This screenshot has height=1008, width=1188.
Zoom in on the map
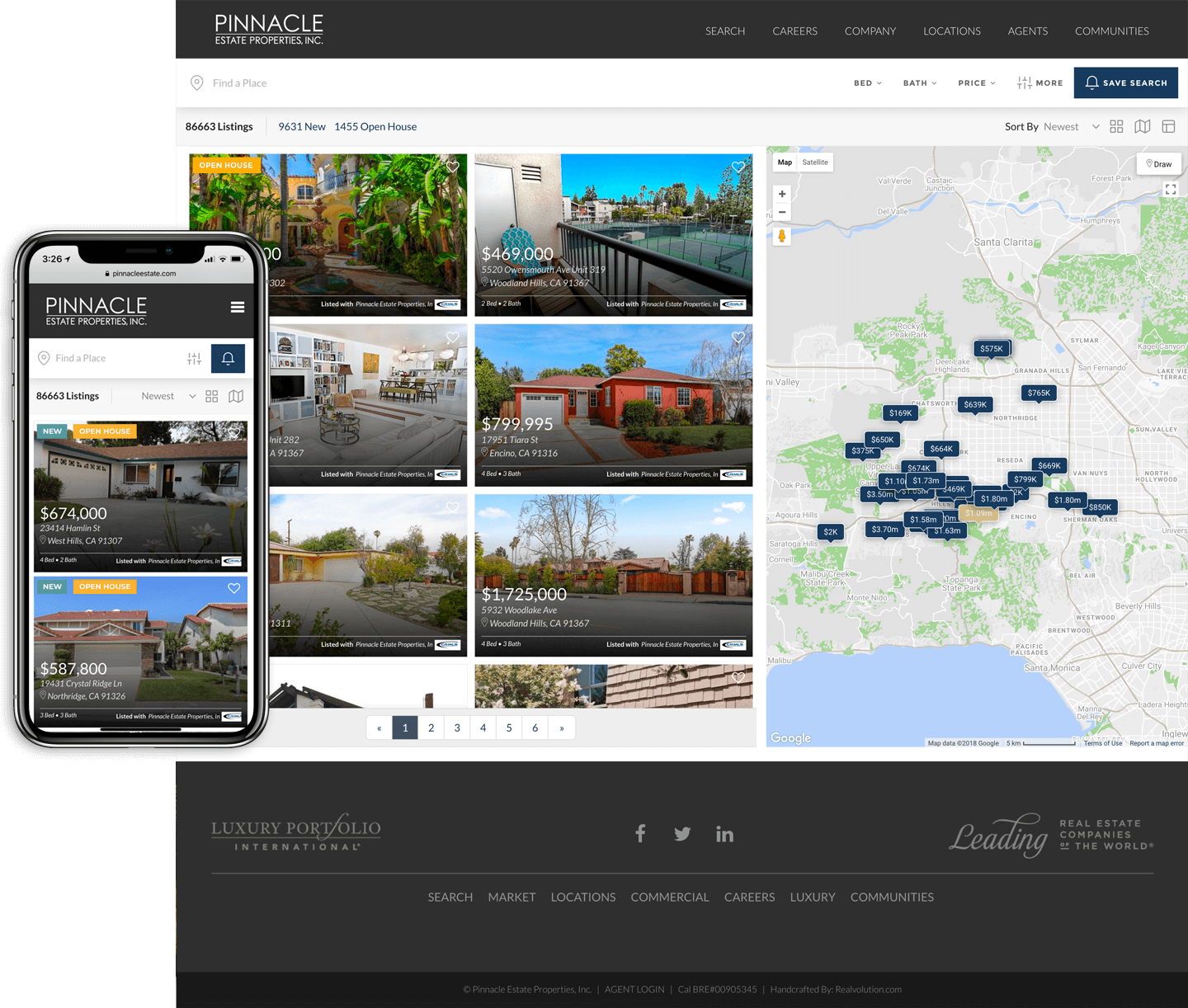point(782,194)
